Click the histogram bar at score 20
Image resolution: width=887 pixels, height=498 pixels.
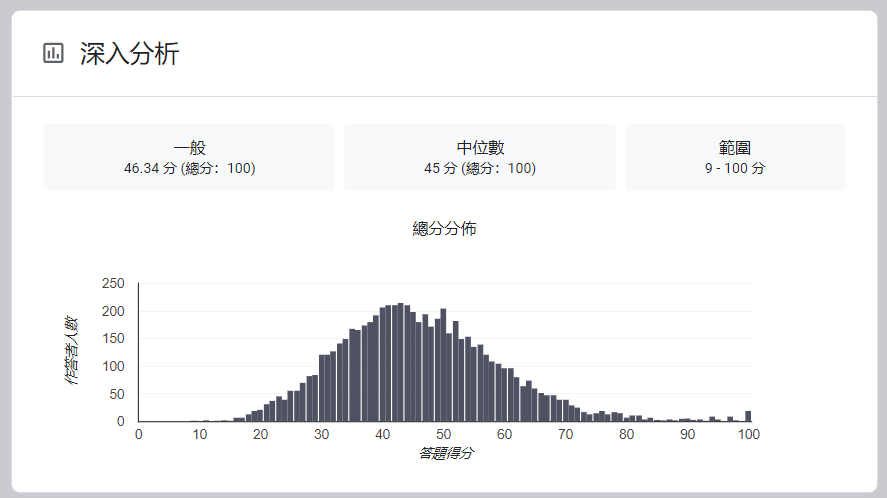click(x=260, y=416)
